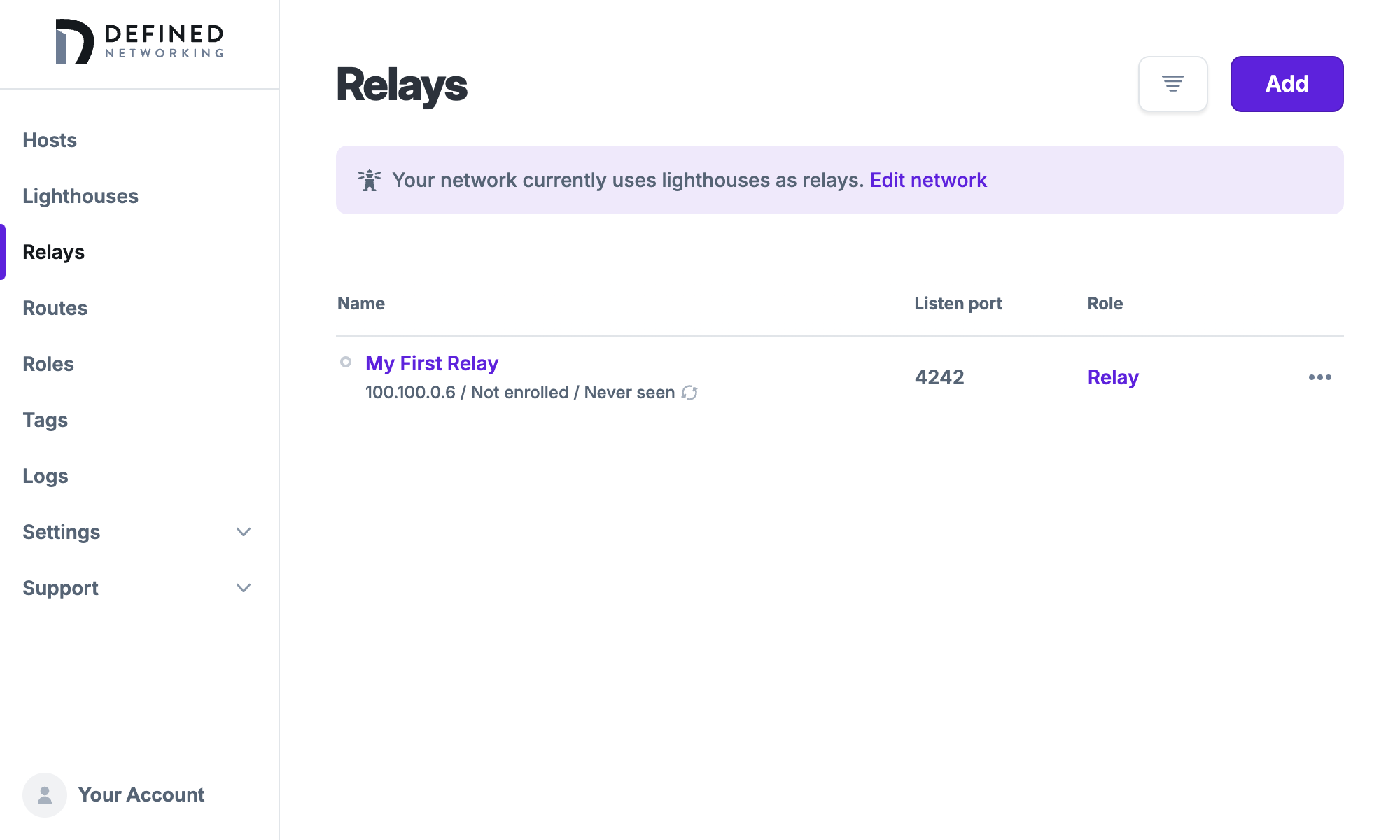Viewport: 1400px width, 840px height.
Task: Expand the Settings menu
Action: point(62,532)
